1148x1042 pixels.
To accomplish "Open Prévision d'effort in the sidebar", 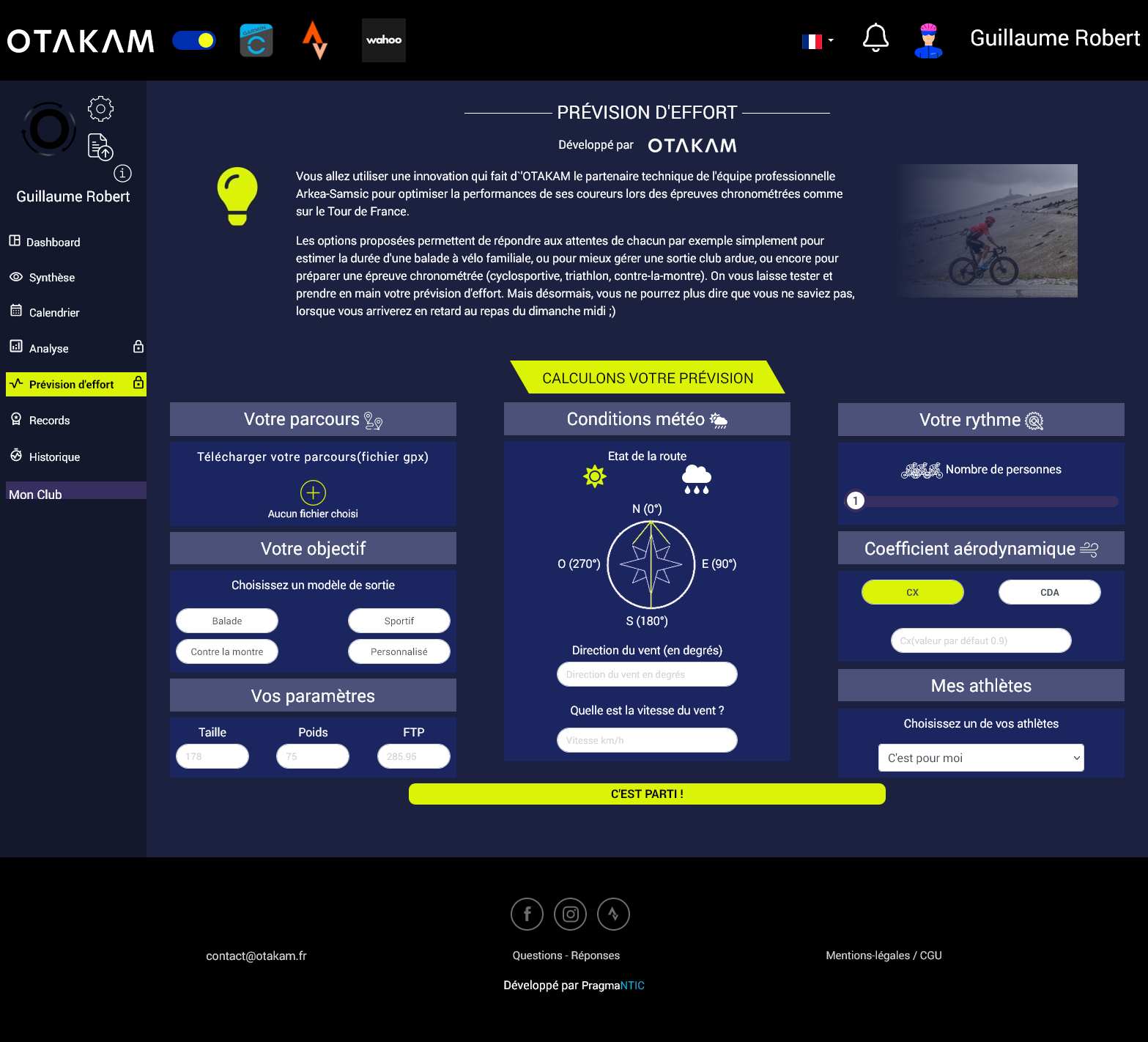I will (76, 384).
